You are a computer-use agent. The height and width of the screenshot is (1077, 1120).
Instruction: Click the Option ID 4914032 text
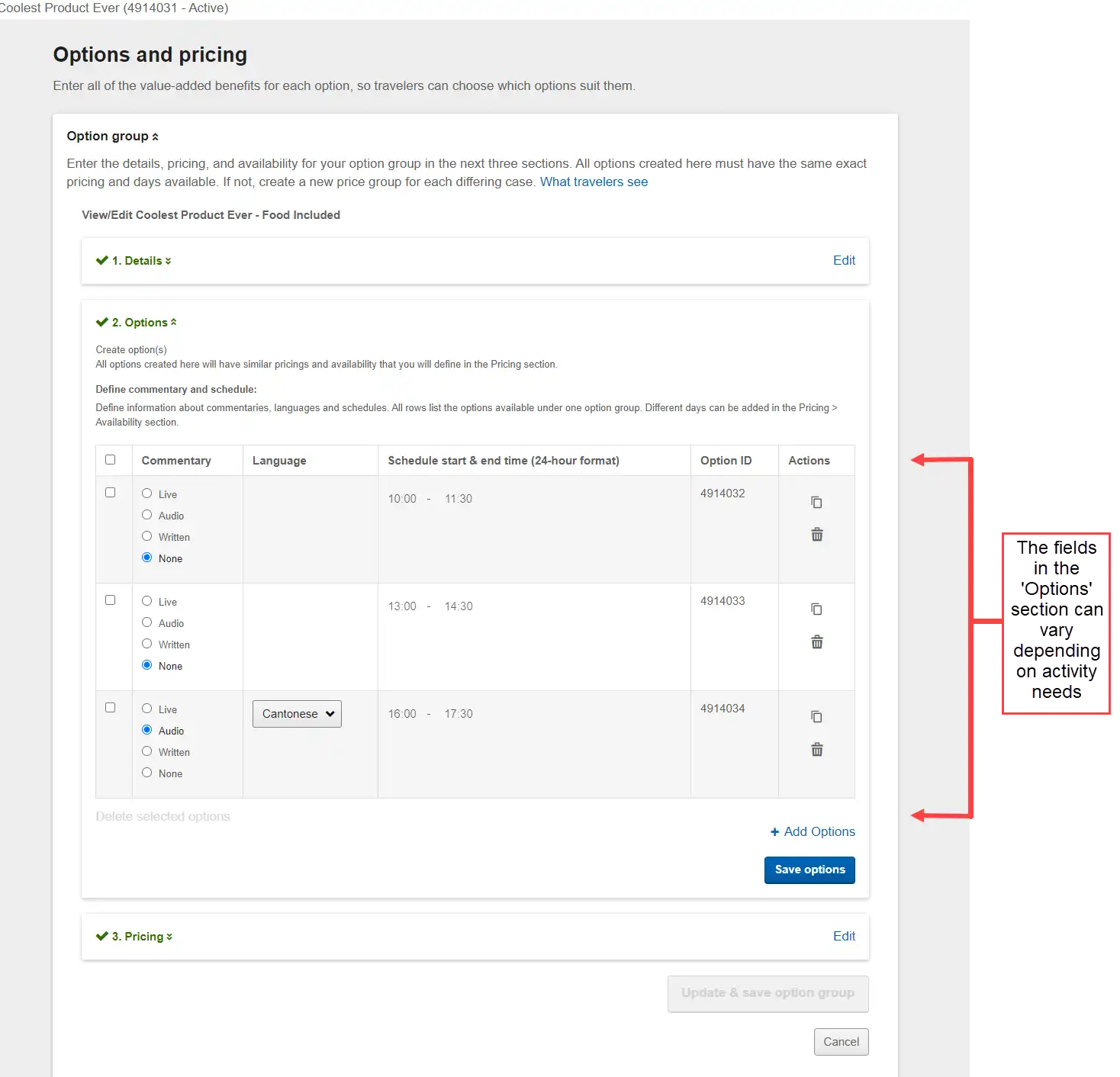(723, 493)
